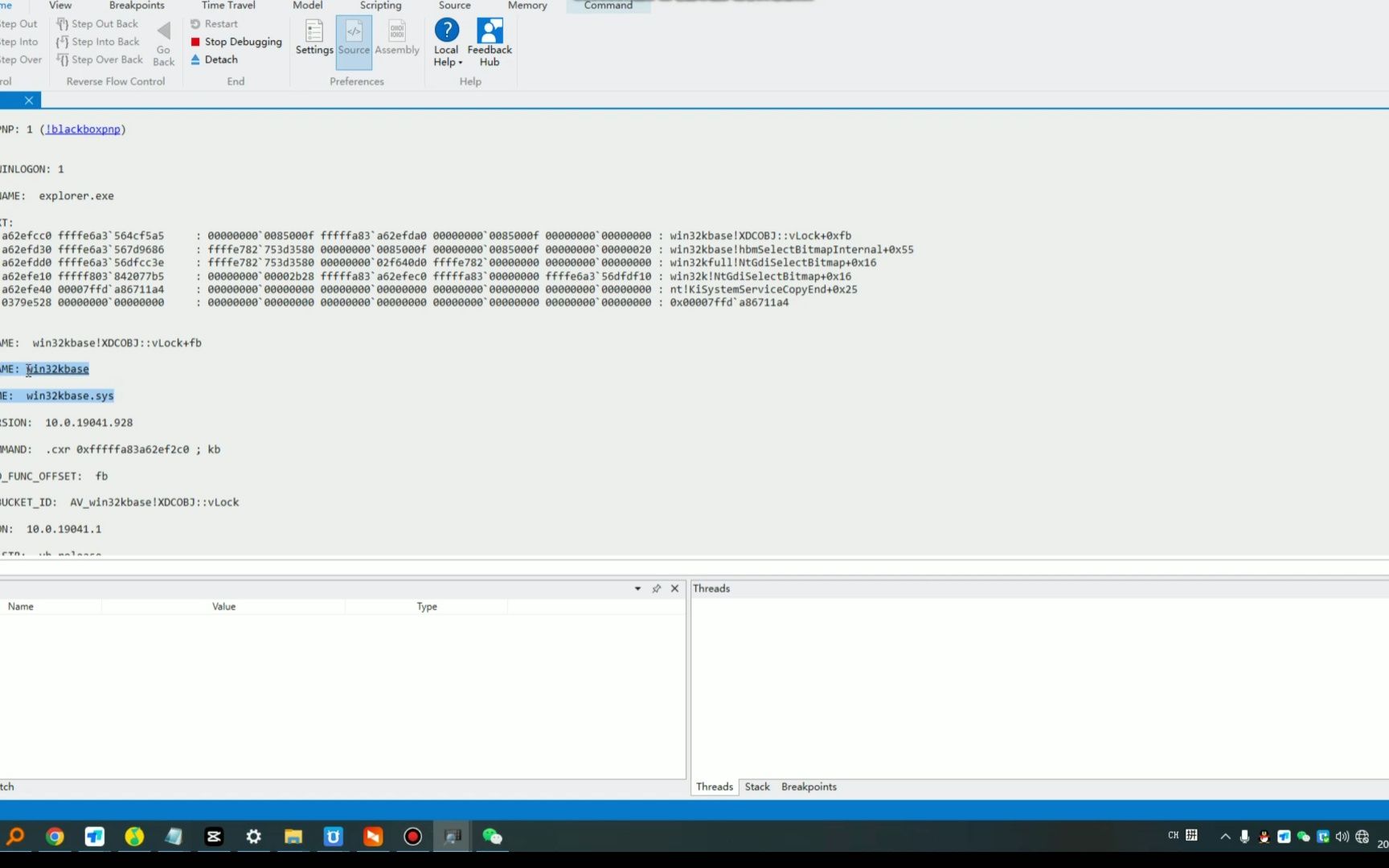Open File Explorer from the taskbar
Screen dimensions: 1389x868
coord(293,837)
